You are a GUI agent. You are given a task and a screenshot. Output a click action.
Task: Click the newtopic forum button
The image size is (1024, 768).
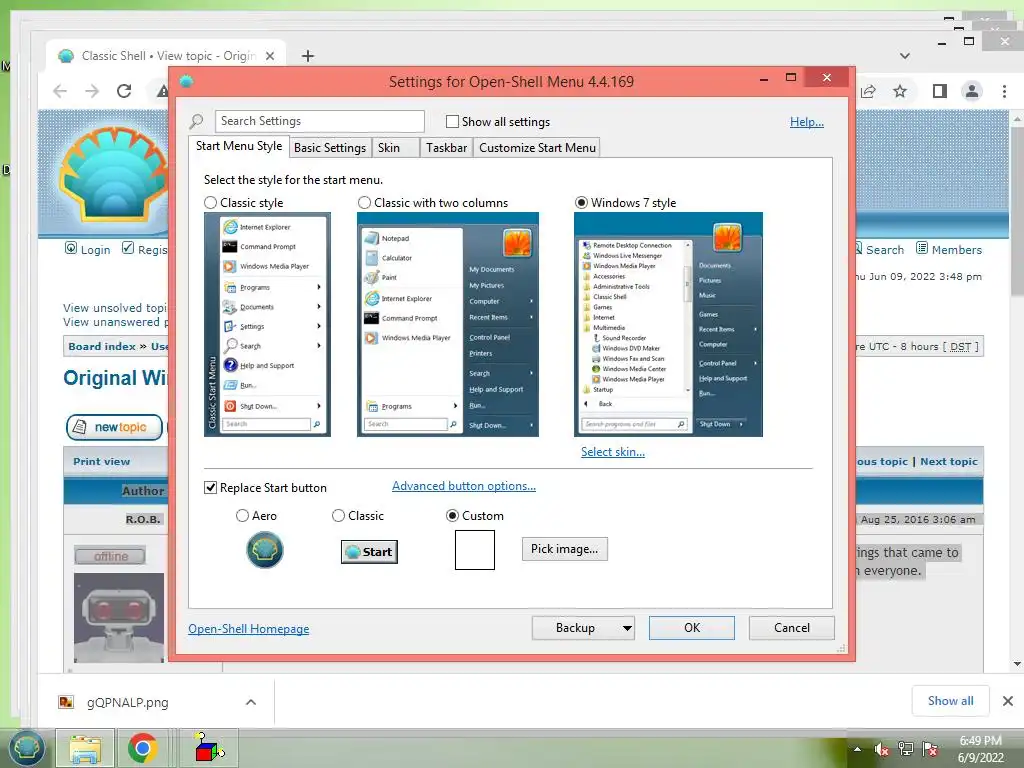(114, 427)
